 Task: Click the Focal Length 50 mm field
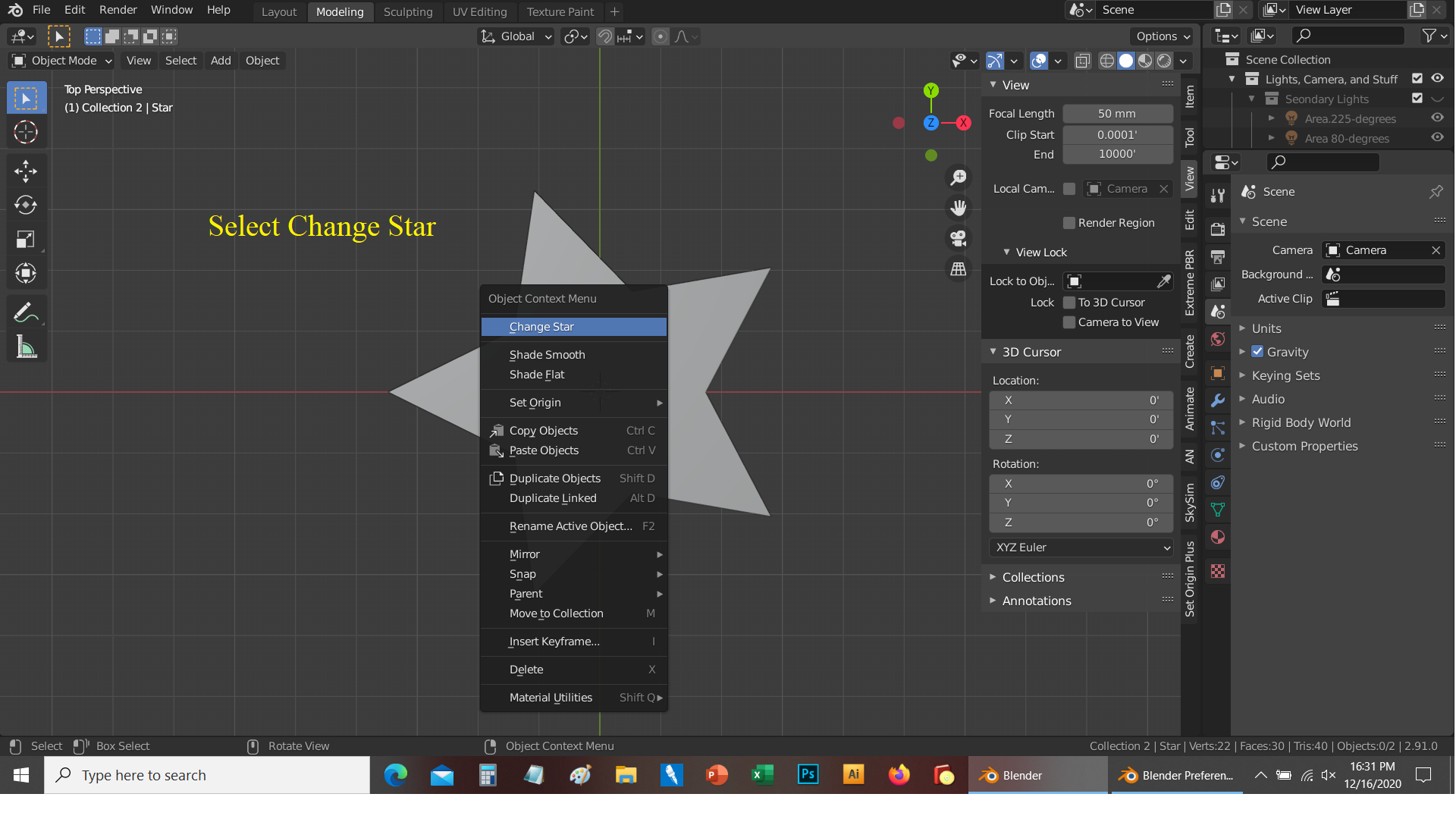[1117, 114]
